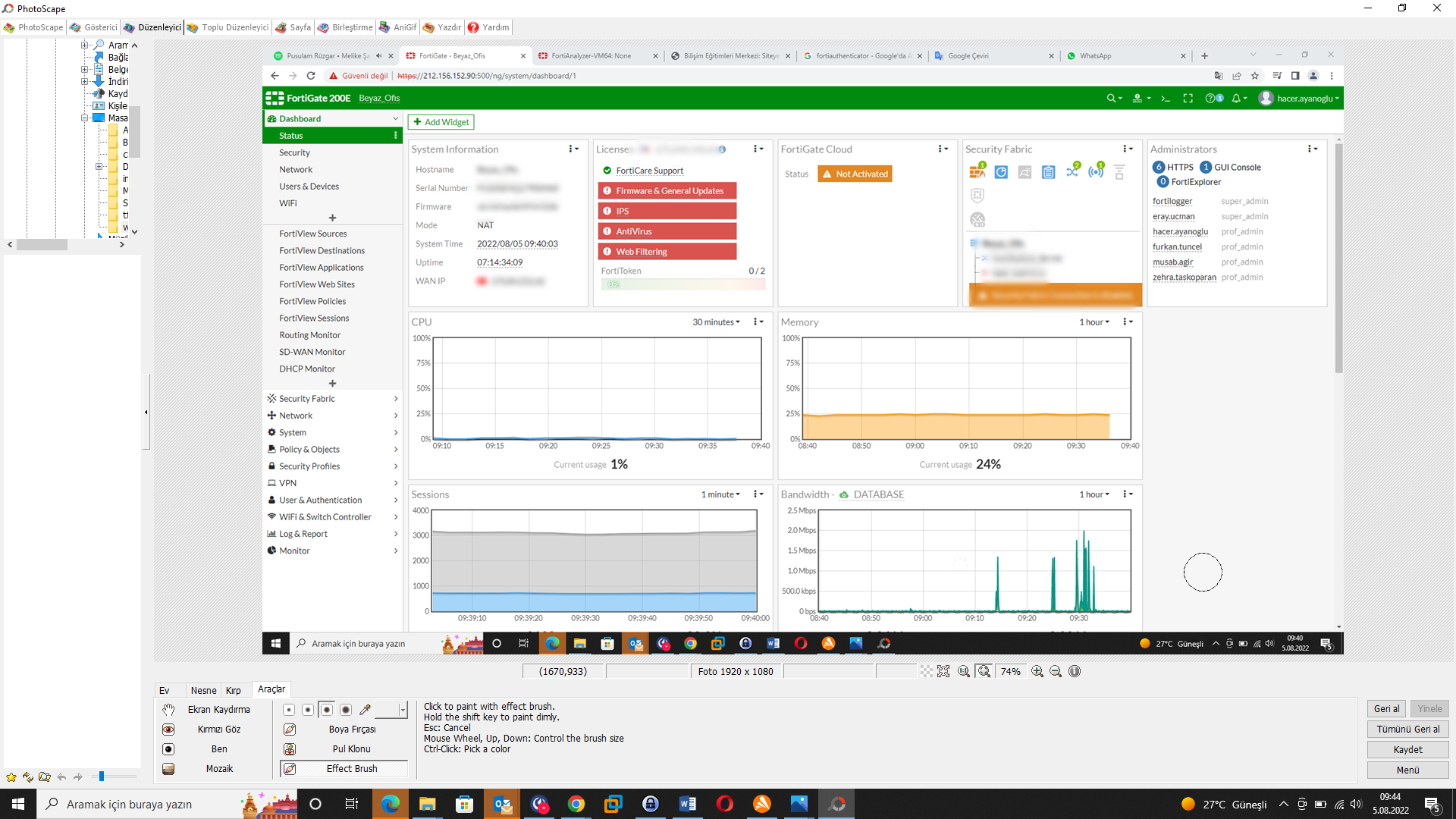The height and width of the screenshot is (819, 1456).
Task: Go to the Sayfa tab
Action: coord(293,27)
